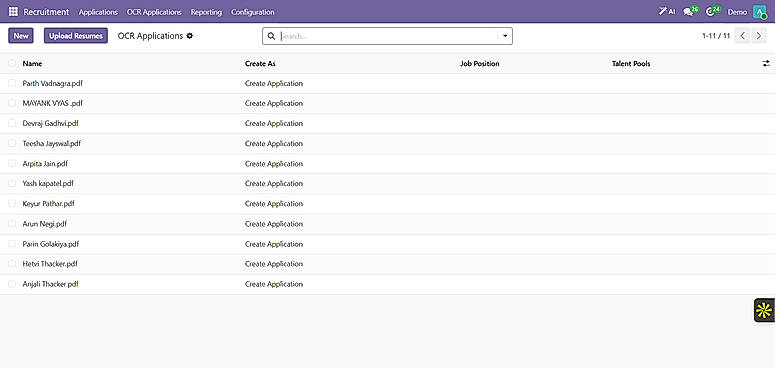Open the yellow asterisk floating widget

(x=764, y=311)
